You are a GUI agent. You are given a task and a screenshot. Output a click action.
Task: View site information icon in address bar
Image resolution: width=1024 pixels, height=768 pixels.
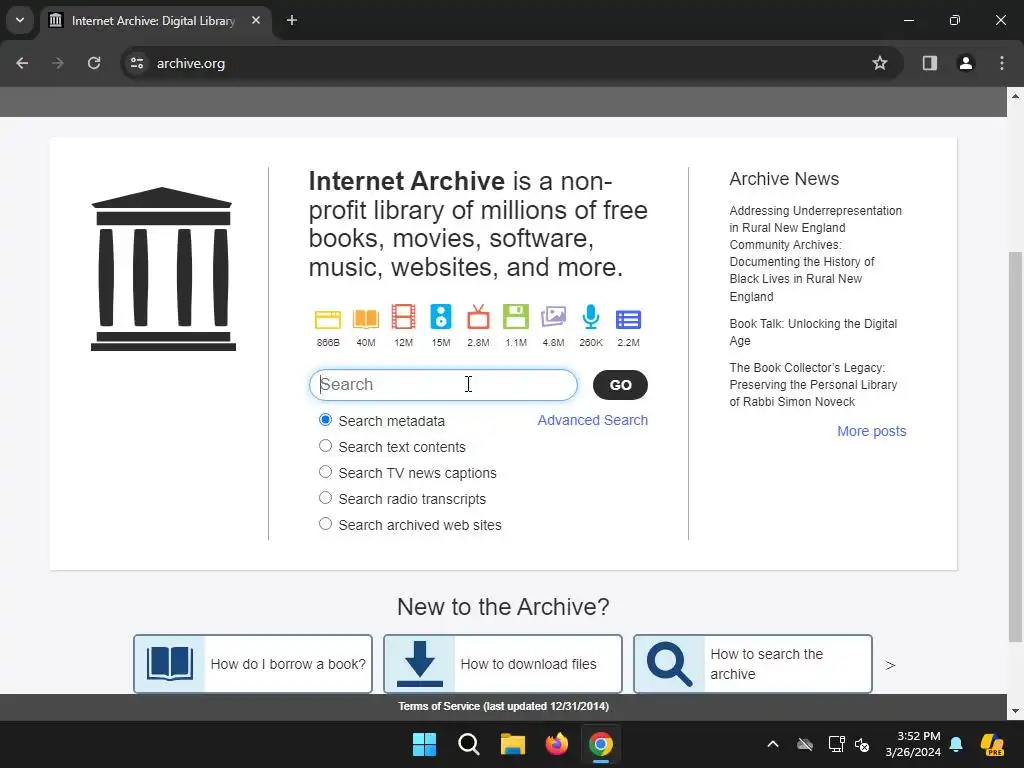[136, 63]
